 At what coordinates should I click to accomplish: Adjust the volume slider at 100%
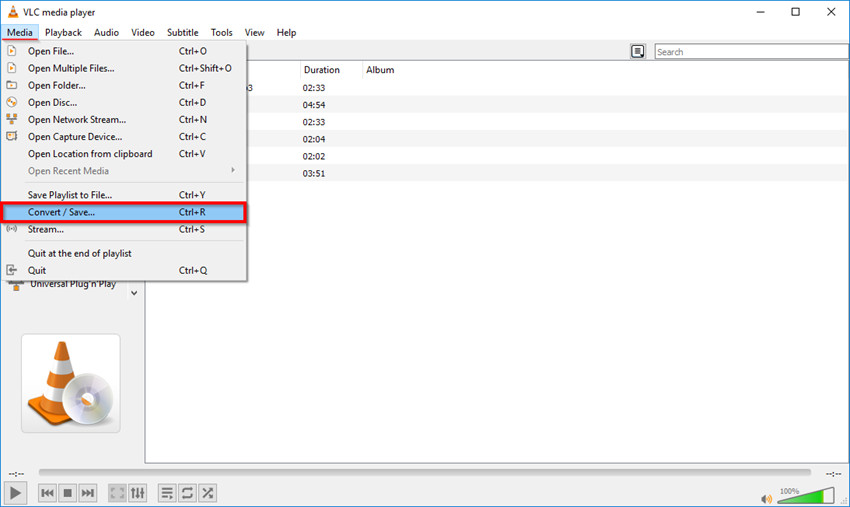tap(806, 495)
